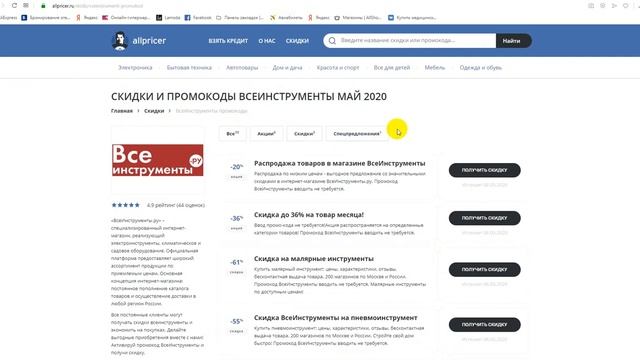The image size is (640, 360).
Task: Open Скидка ВсеИнструменты на пневмоинструмент title
Action: click(336, 318)
